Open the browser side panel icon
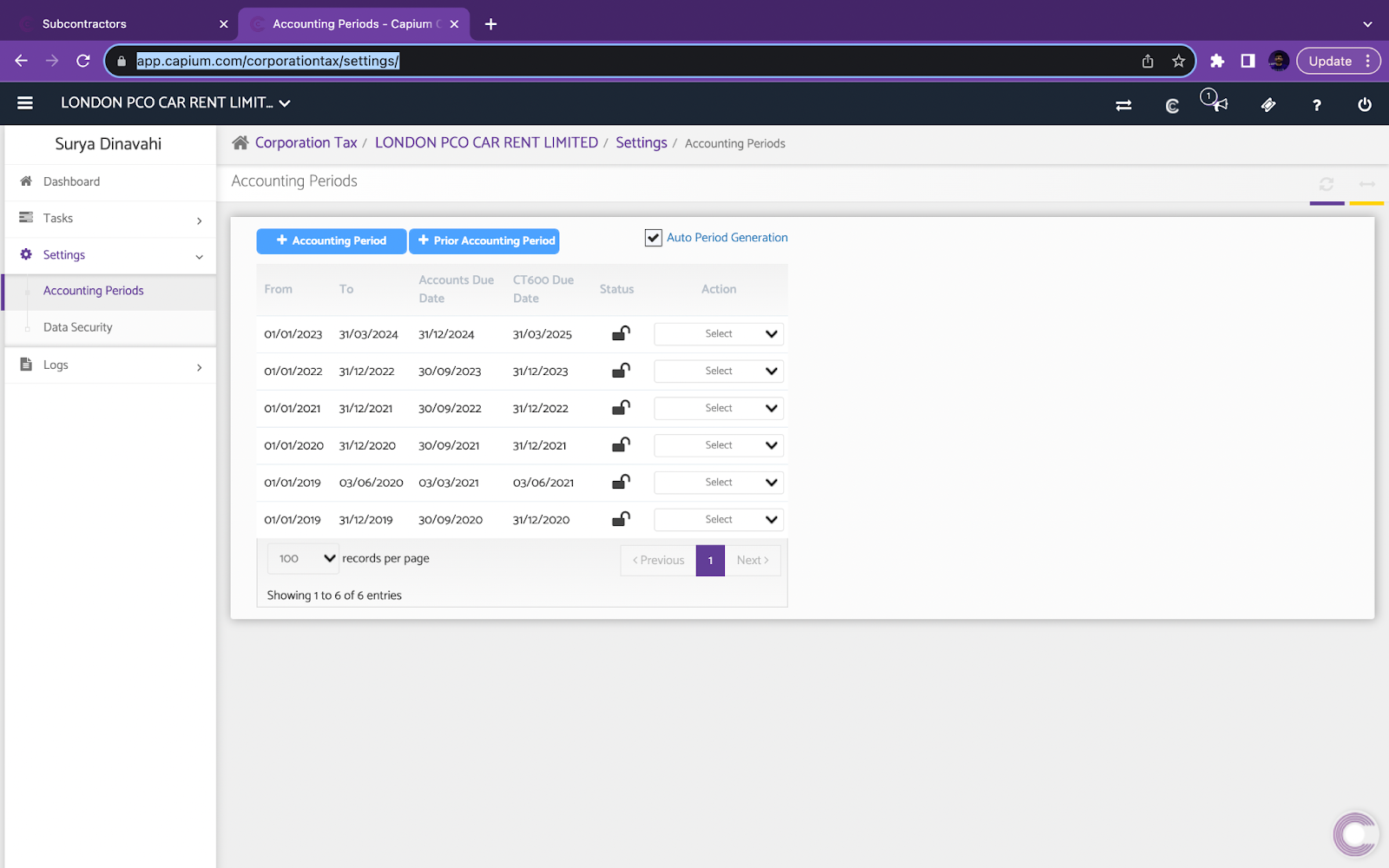 (1247, 61)
